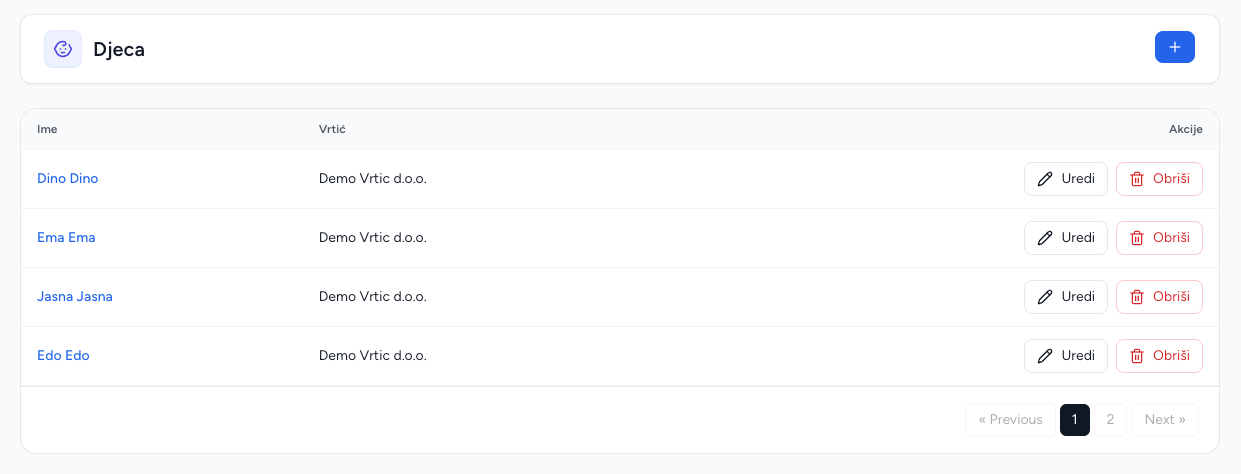Go to pagination page 2
The width and height of the screenshot is (1241, 474).
point(1110,420)
